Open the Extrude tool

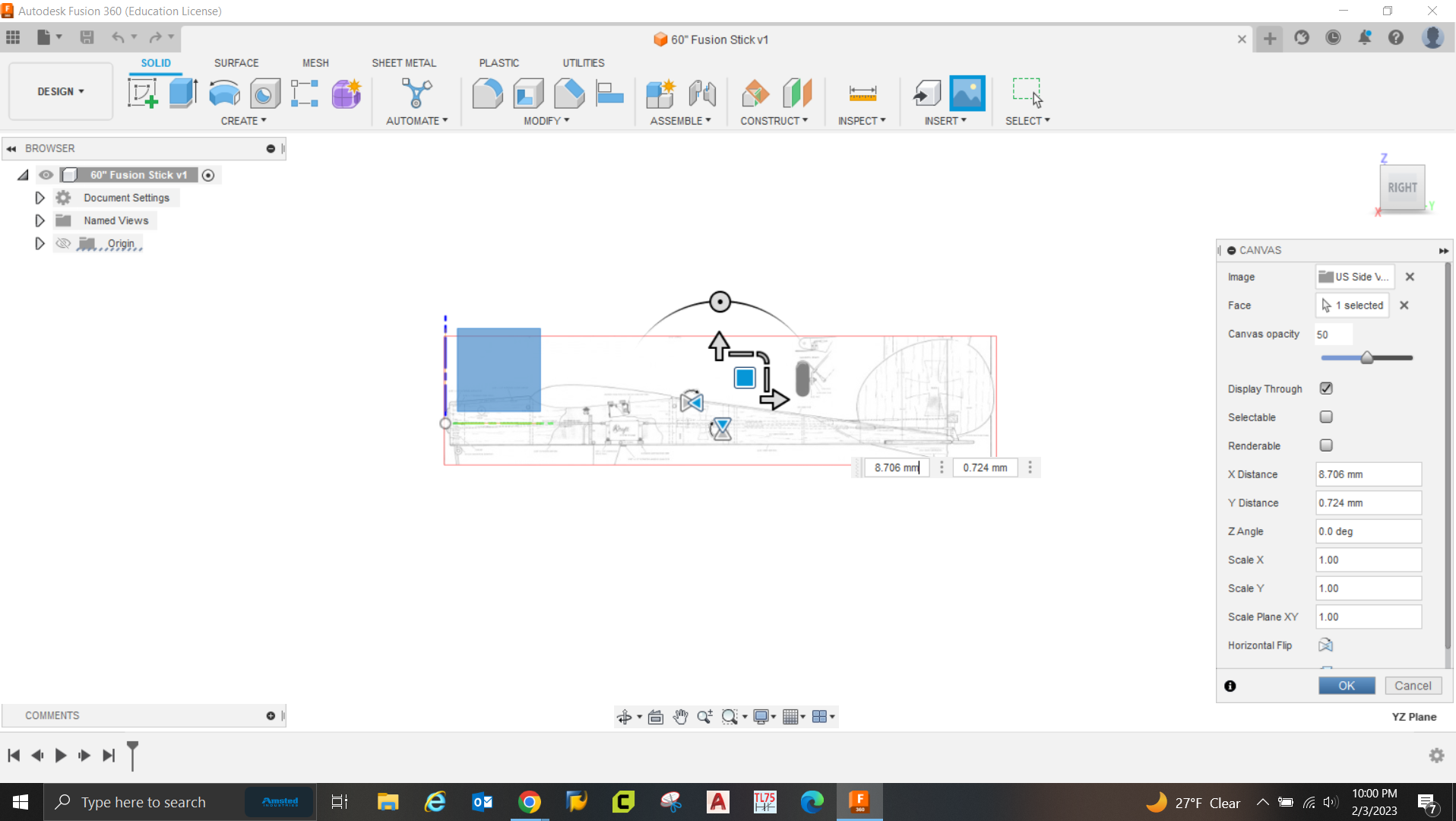click(x=182, y=92)
